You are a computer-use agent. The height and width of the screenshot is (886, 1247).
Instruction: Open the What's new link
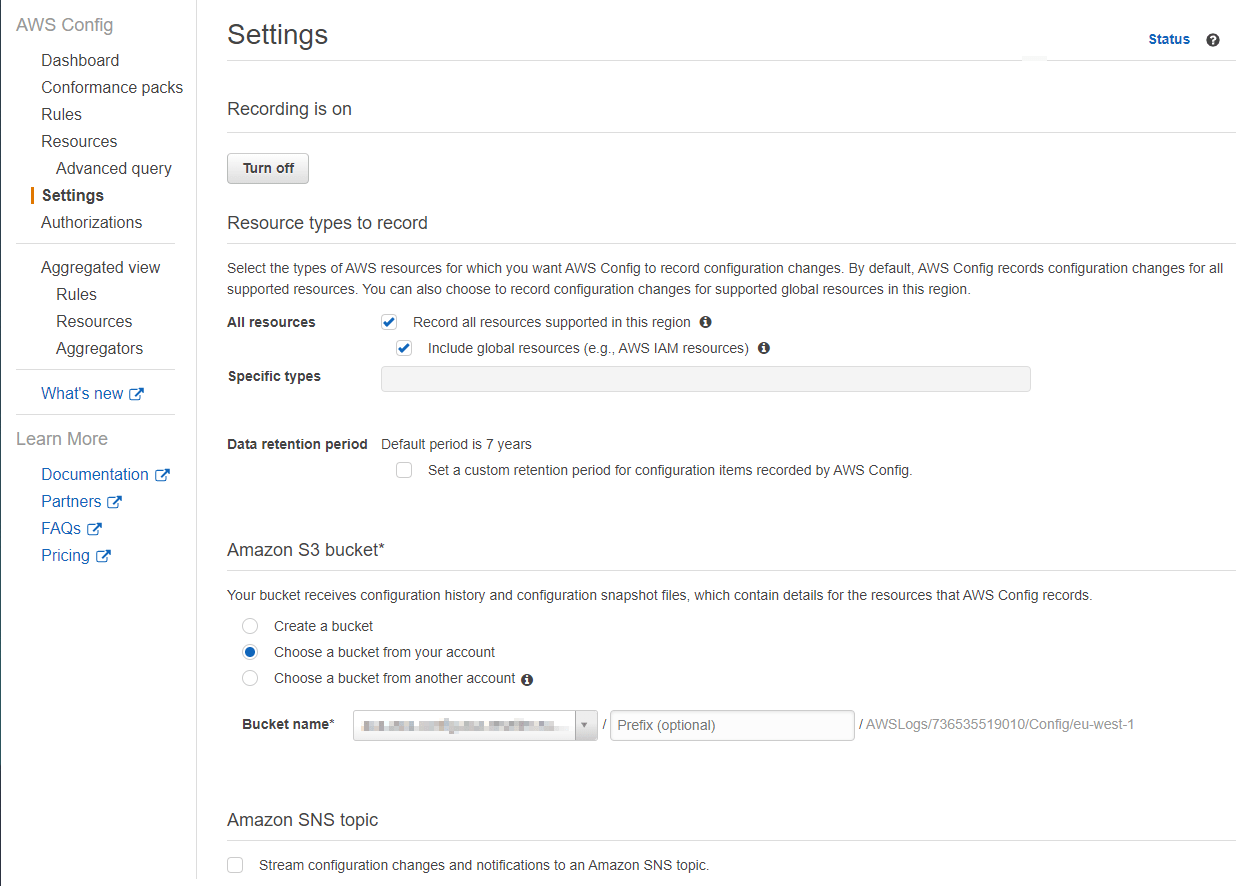click(82, 394)
